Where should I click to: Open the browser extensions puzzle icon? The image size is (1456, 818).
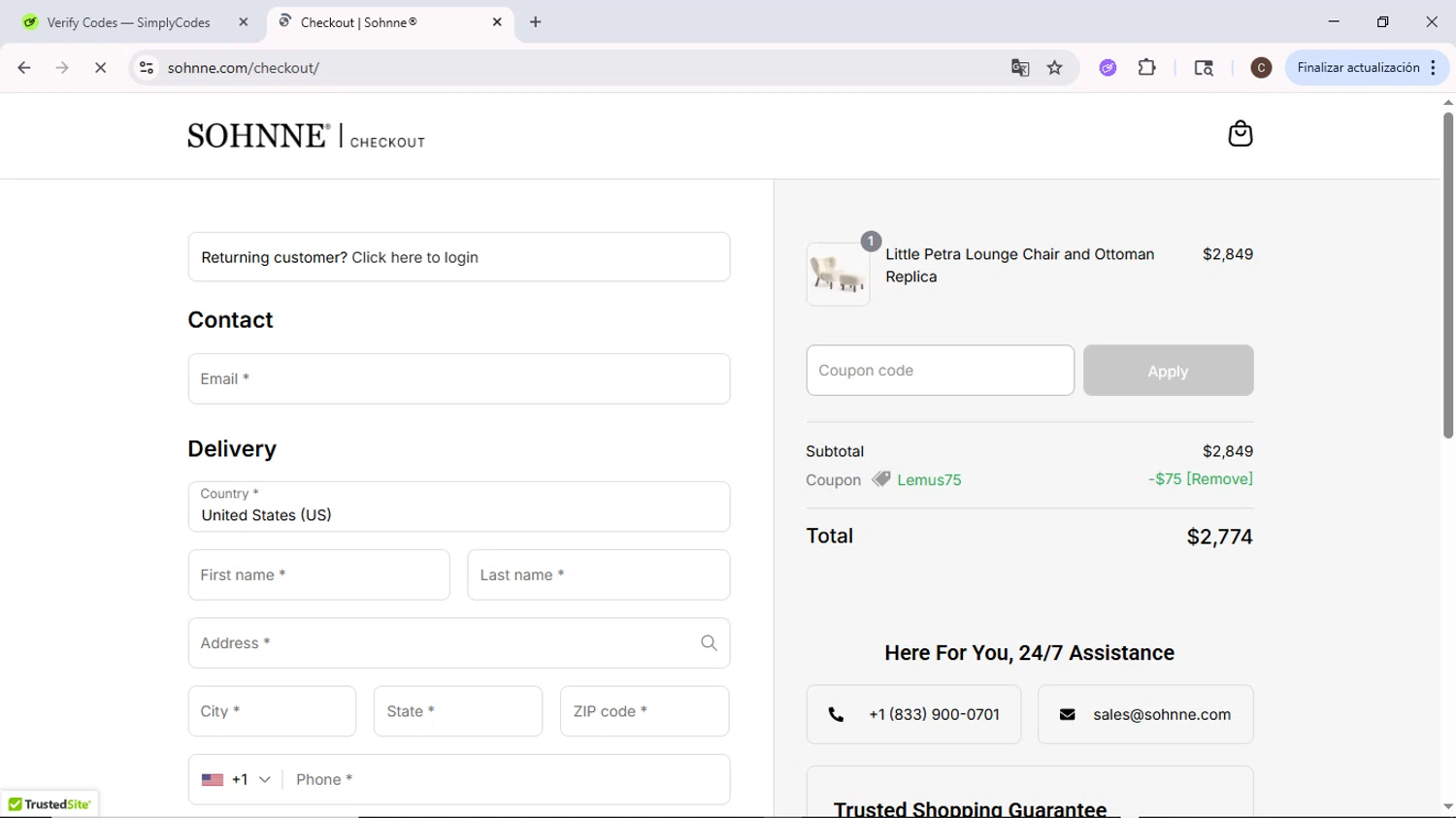1146,68
